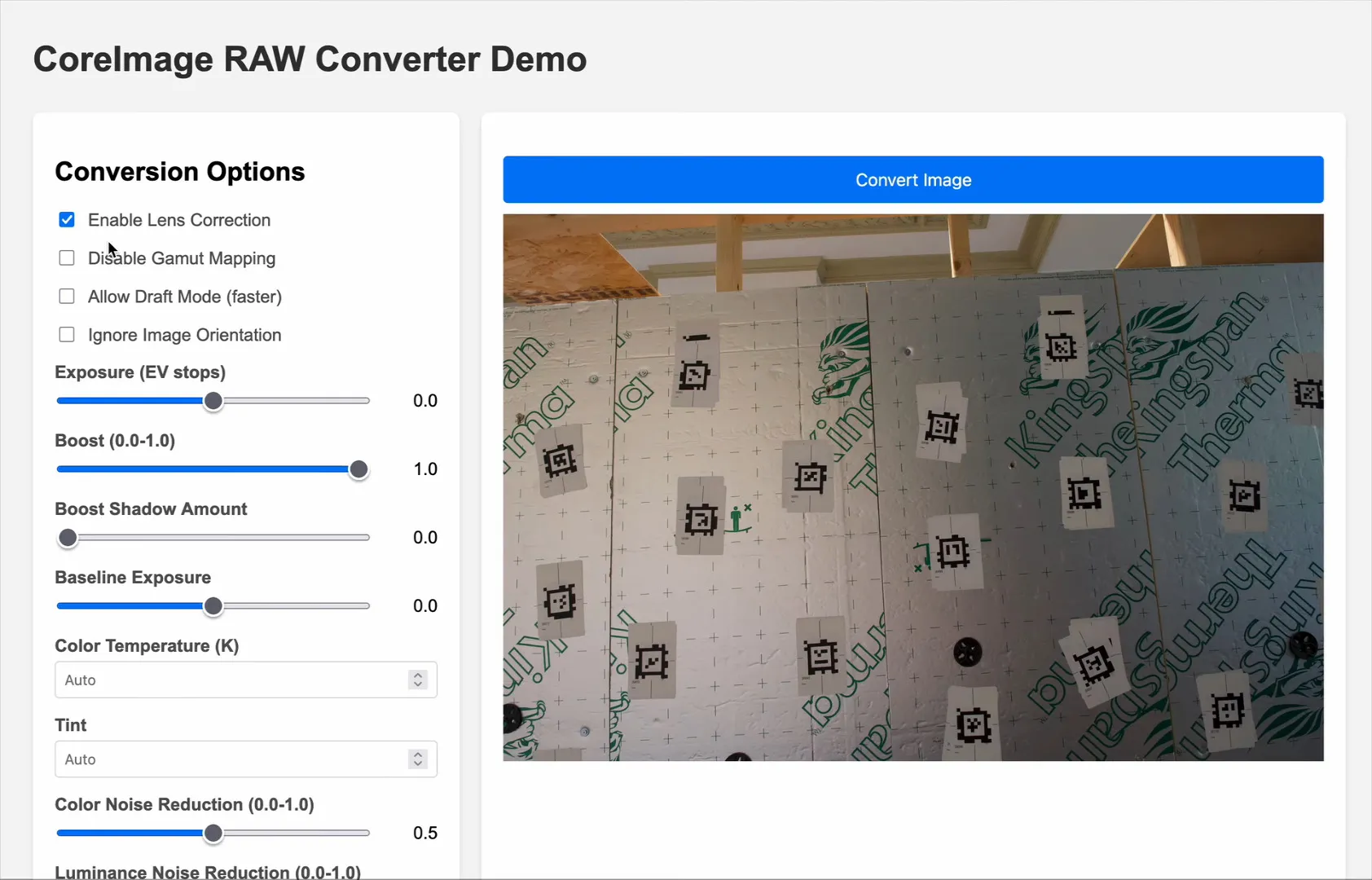Click the Conversion Options heading
Viewport: 1372px width, 880px height.
point(180,171)
